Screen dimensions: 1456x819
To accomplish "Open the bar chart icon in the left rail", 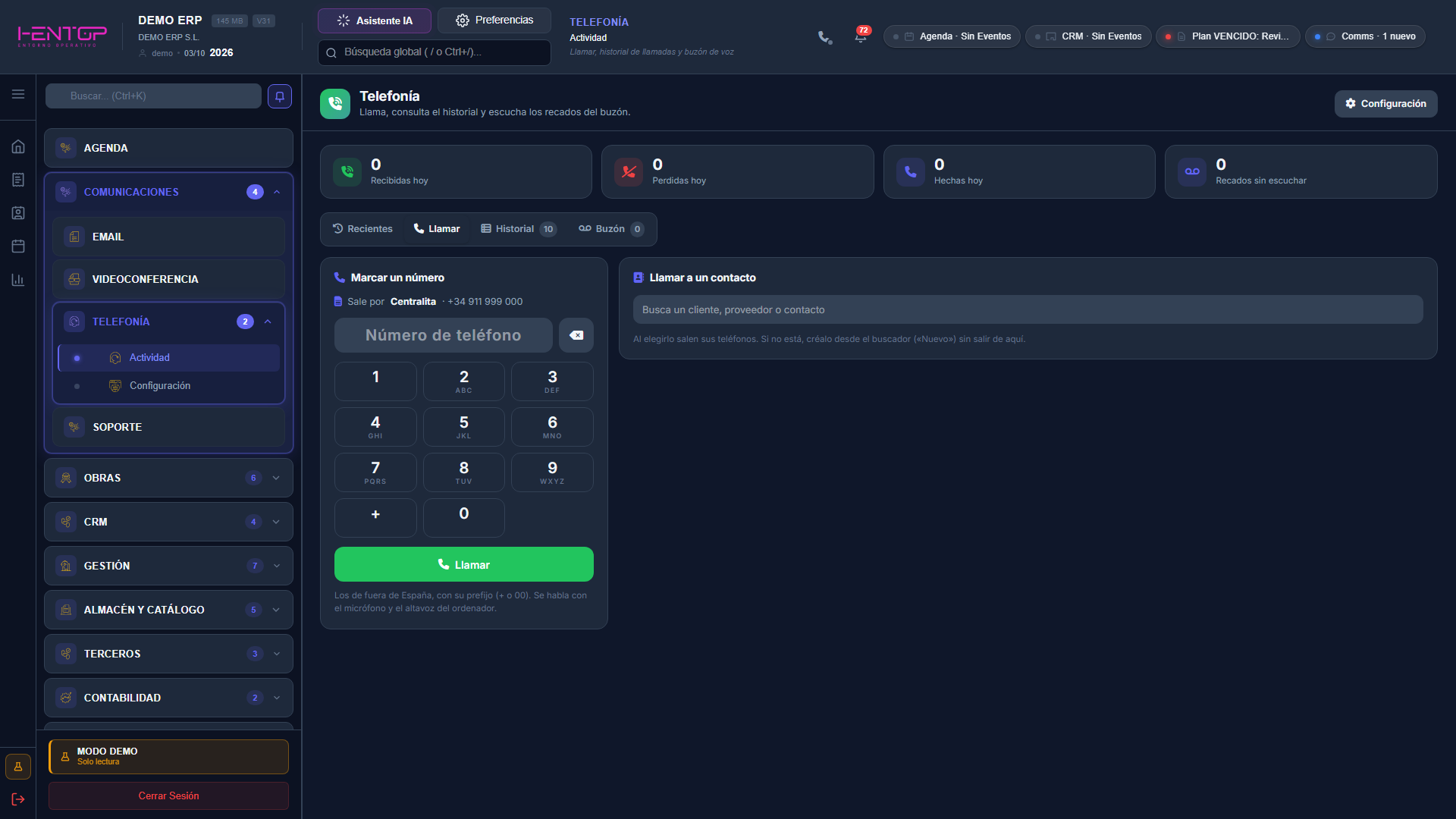I will click(18, 280).
